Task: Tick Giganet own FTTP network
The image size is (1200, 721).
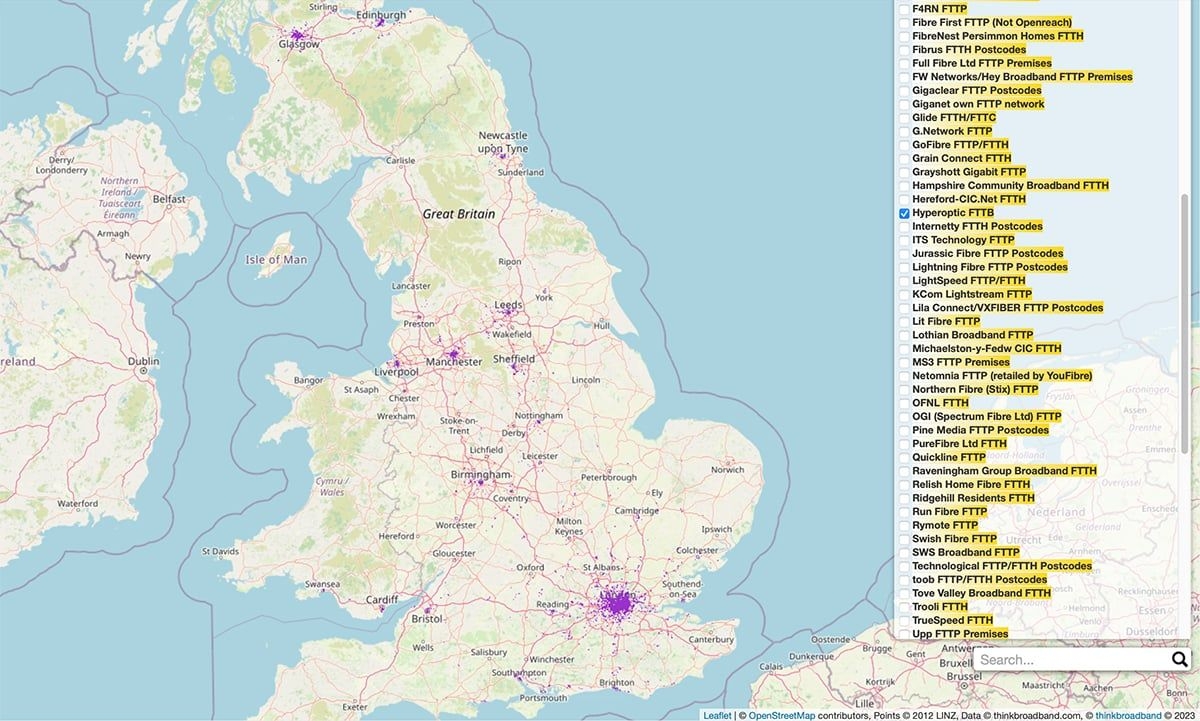Action: click(904, 104)
